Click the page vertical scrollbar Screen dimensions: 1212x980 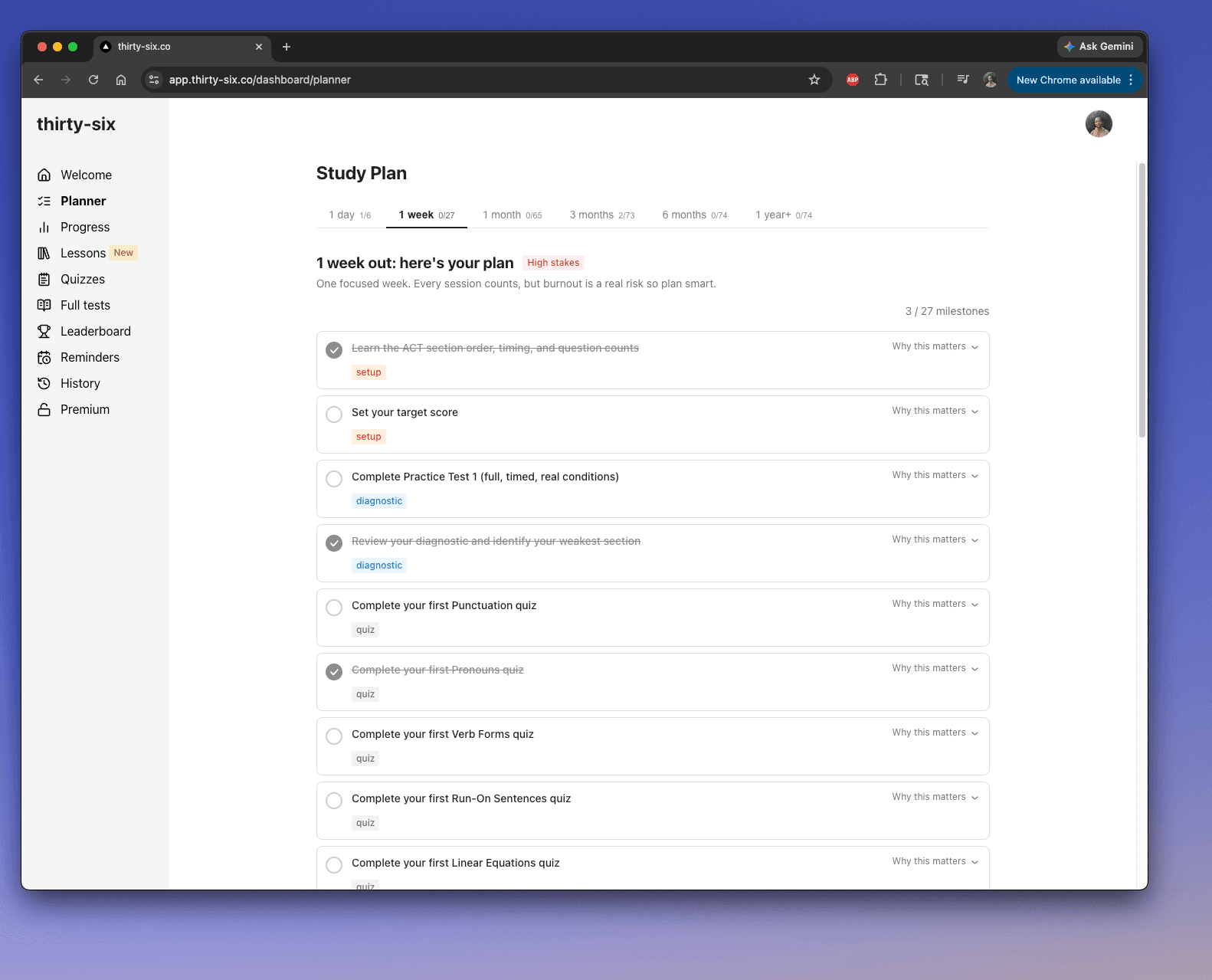tap(1142, 299)
